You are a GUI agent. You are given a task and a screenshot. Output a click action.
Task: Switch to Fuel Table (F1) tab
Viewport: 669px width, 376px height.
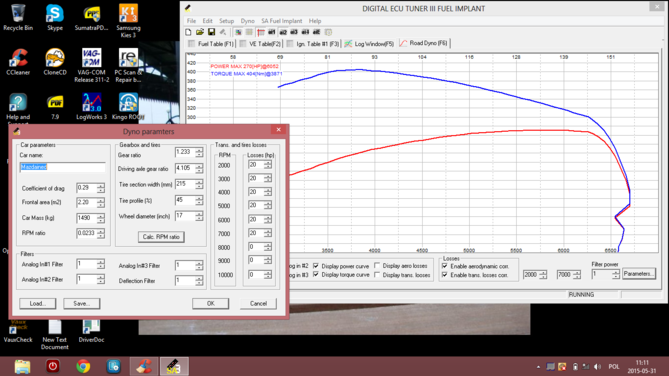[211, 44]
